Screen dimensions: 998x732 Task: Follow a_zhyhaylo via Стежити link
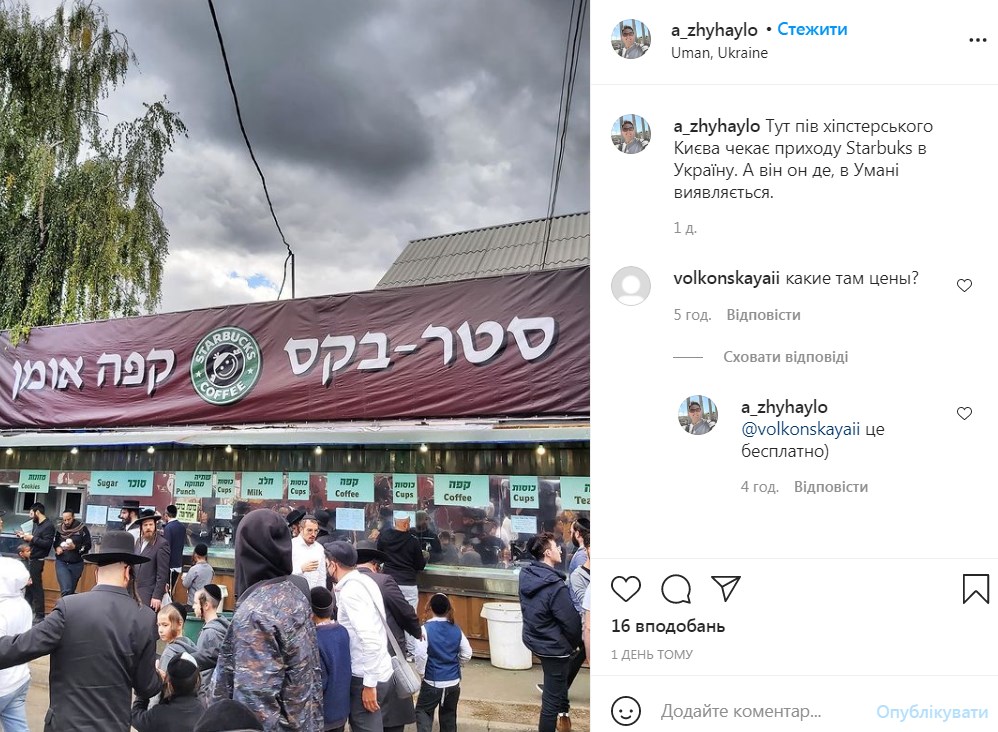812,29
